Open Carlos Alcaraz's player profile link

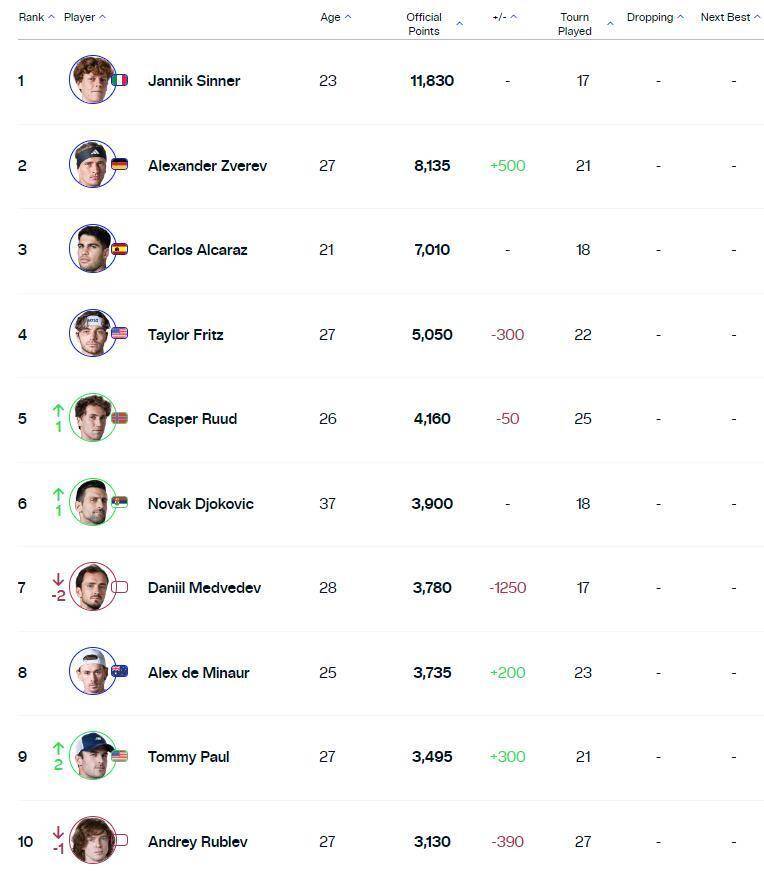197,250
